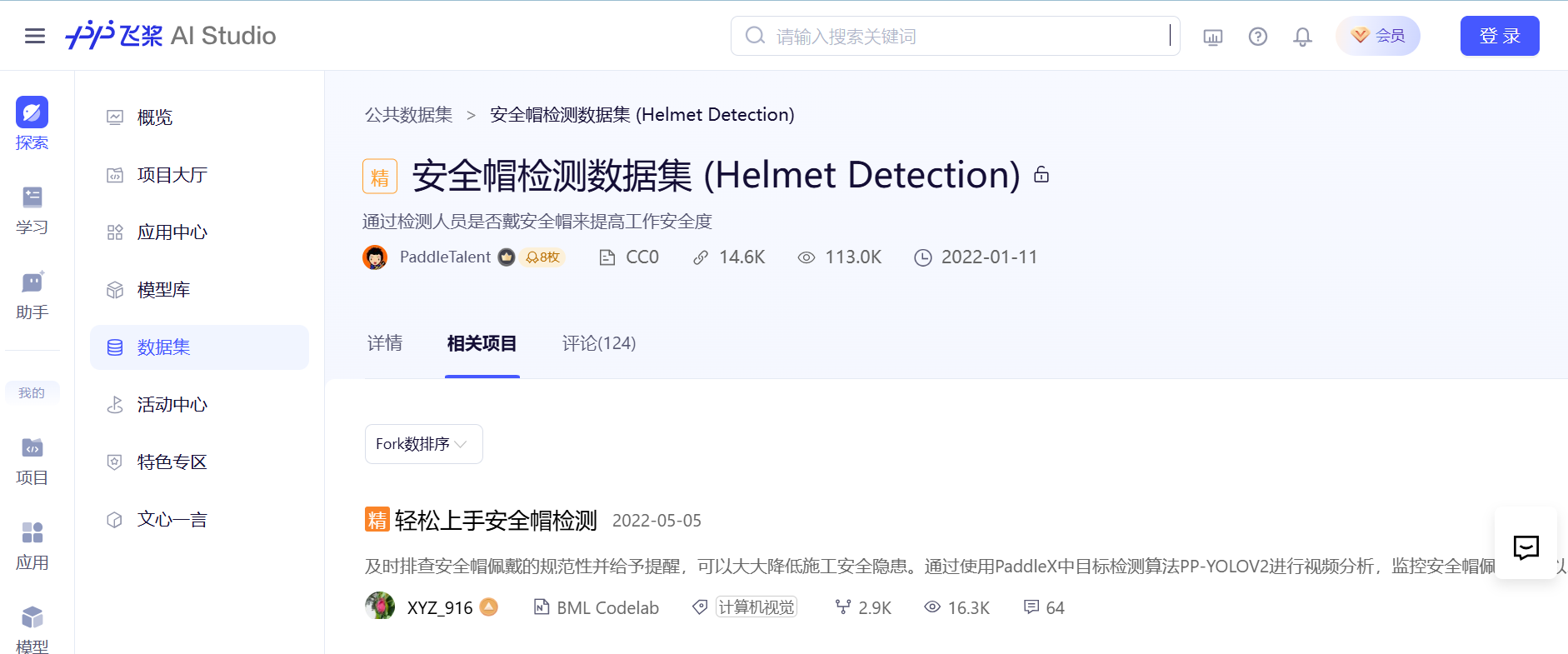1568x654 pixels.
Task: Open the hamburger menu icon
Action: pos(35,36)
